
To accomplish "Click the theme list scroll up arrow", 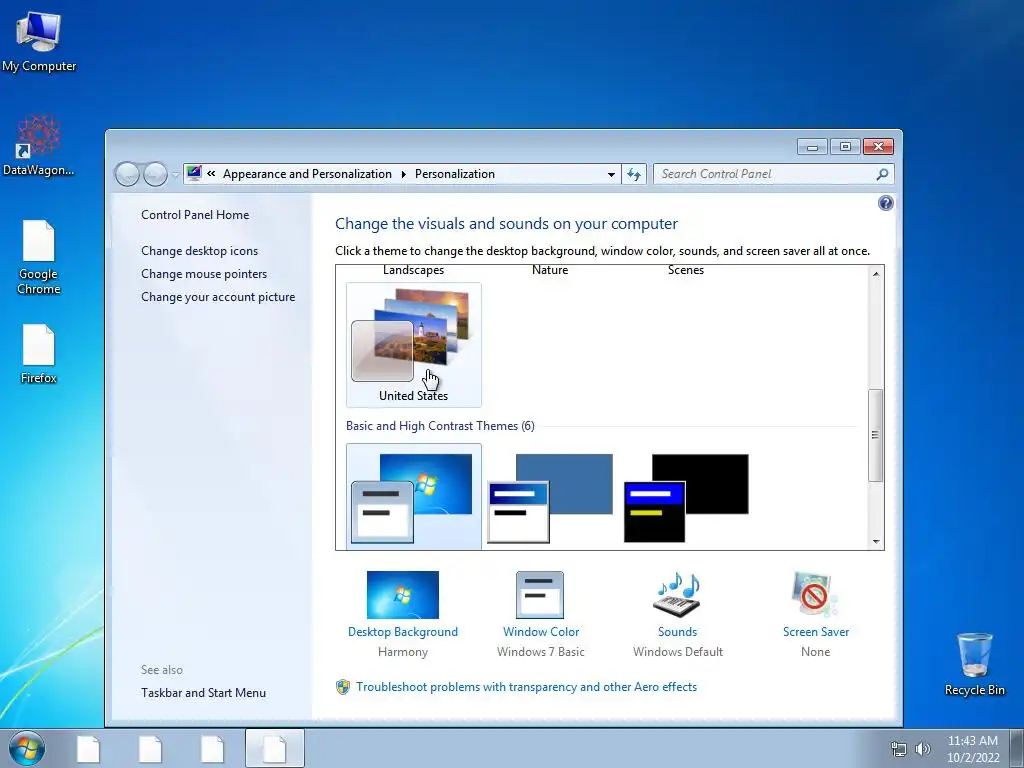I will [876, 274].
